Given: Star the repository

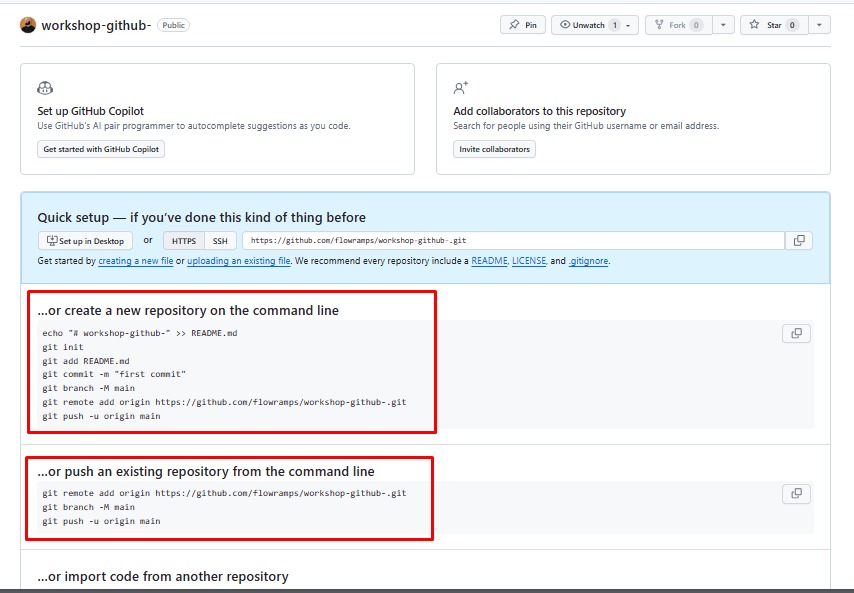Looking at the screenshot, I should click(774, 25).
